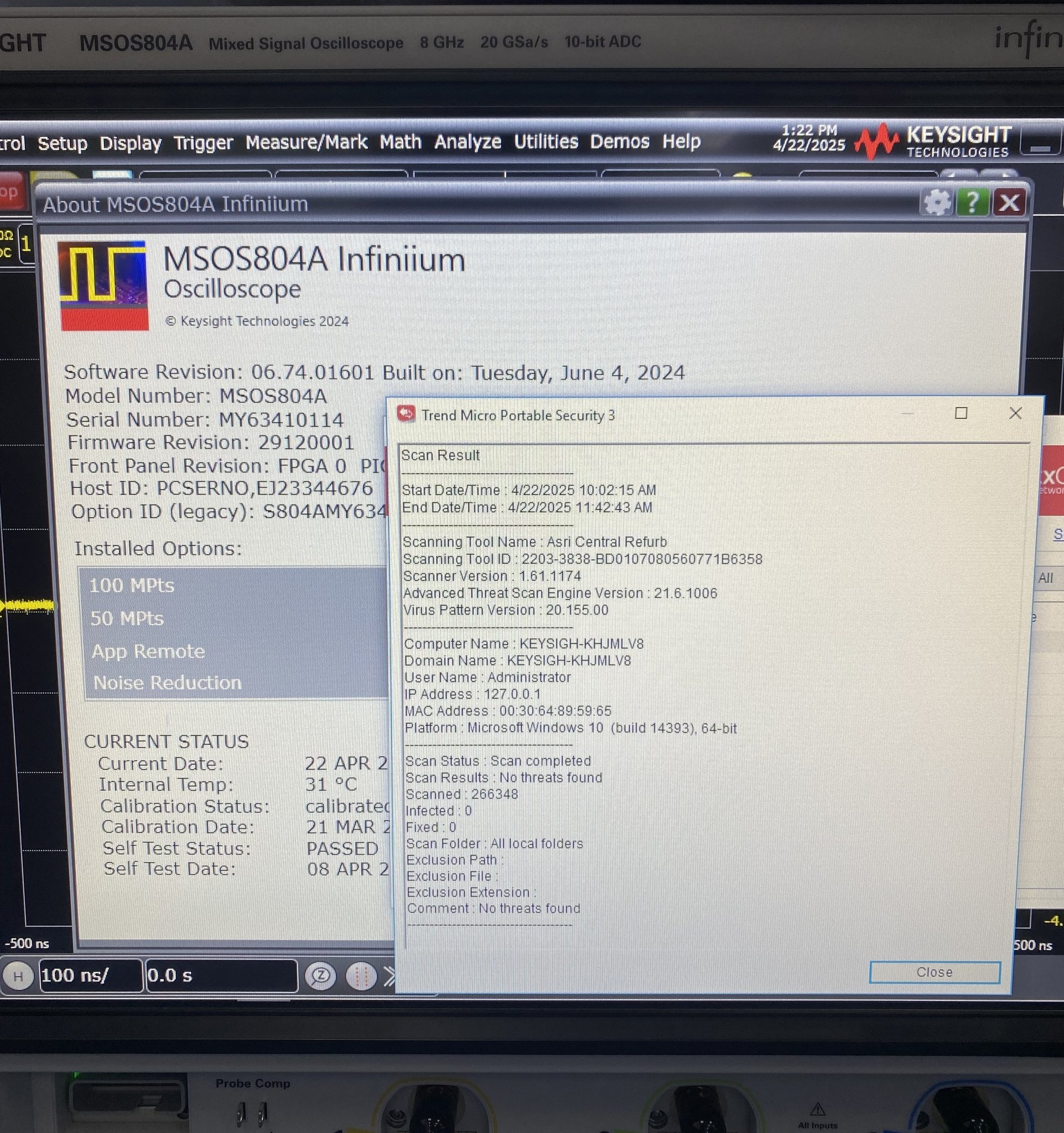Open the Trigger menu

coord(203,143)
